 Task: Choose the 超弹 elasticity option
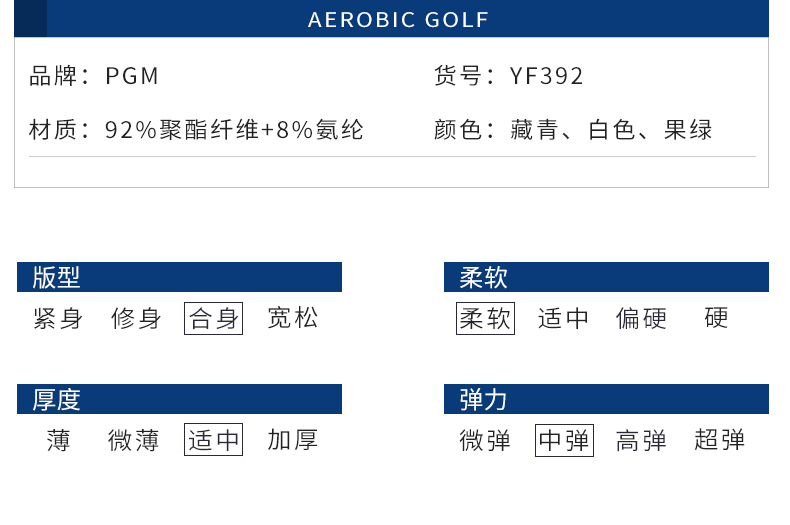[x=719, y=440]
